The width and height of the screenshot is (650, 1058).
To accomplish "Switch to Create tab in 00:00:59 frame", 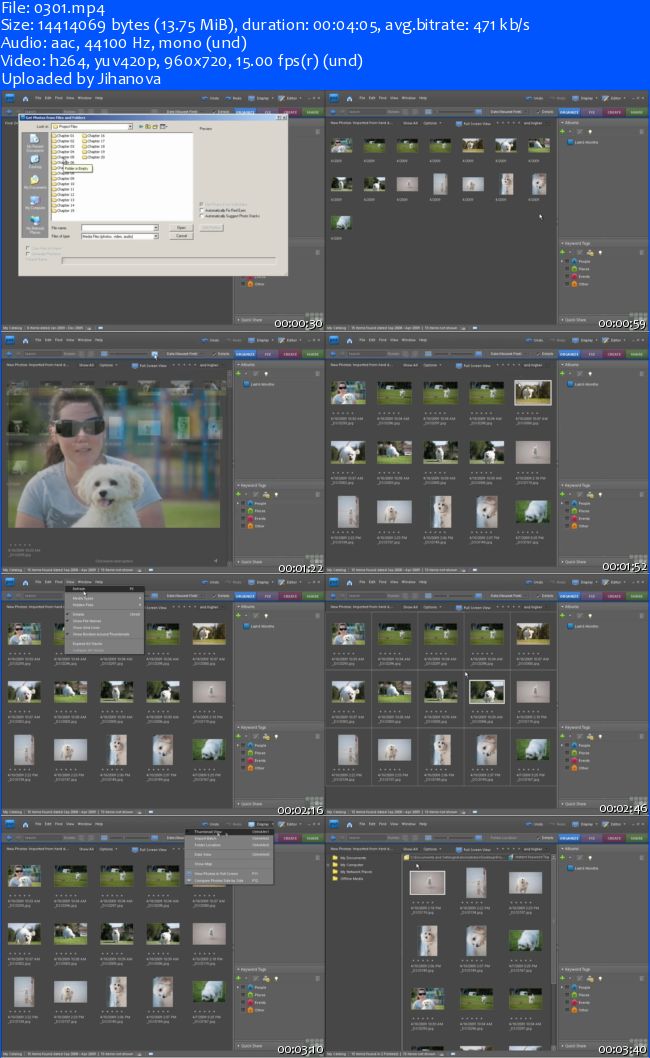I will pos(614,112).
